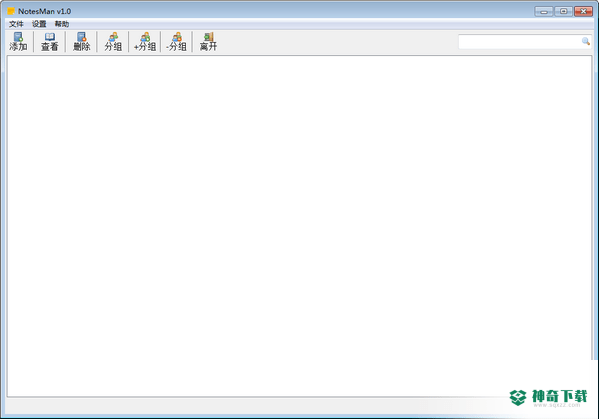599x419 pixels.
Task: Open the 帮助 (Help) menu
Action: [62, 24]
